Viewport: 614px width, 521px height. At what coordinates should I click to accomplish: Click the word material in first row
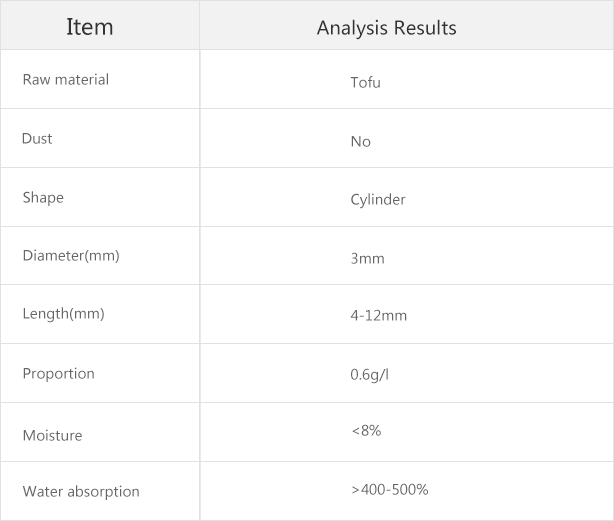pyautogui.click(x=82, y=79)
